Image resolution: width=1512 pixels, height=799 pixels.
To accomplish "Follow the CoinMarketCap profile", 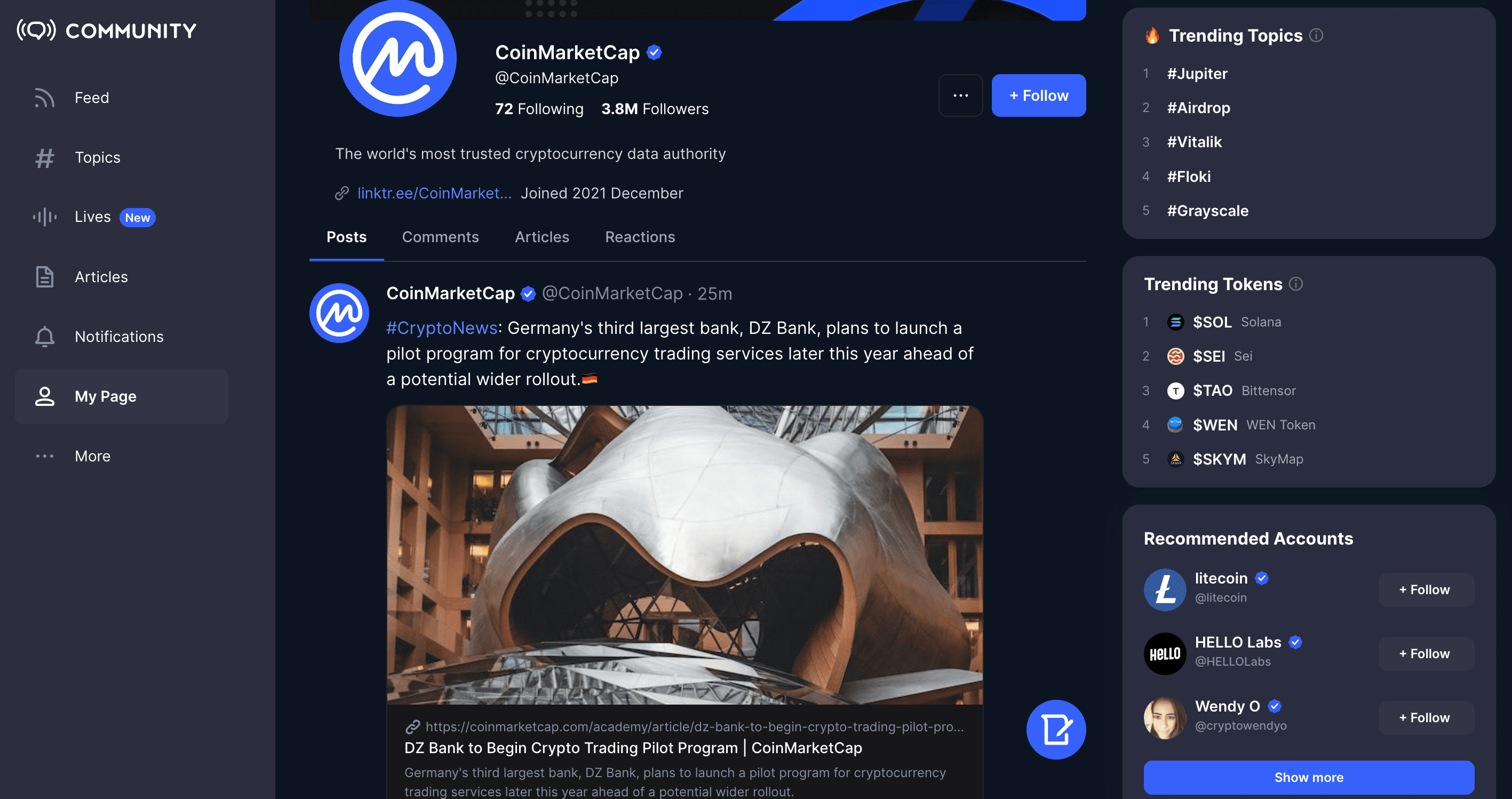I will click(1038, 95).
